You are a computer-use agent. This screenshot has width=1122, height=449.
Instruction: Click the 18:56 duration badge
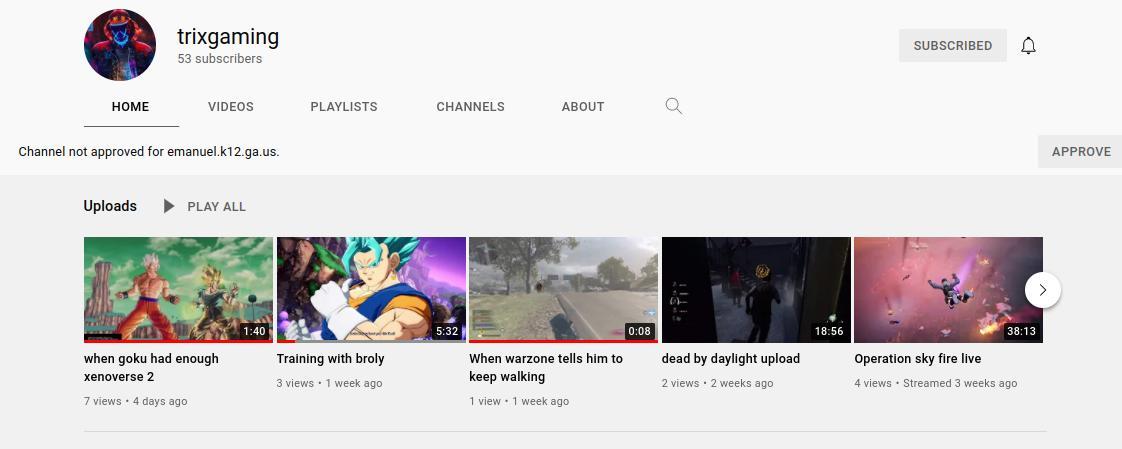[829, 332]
